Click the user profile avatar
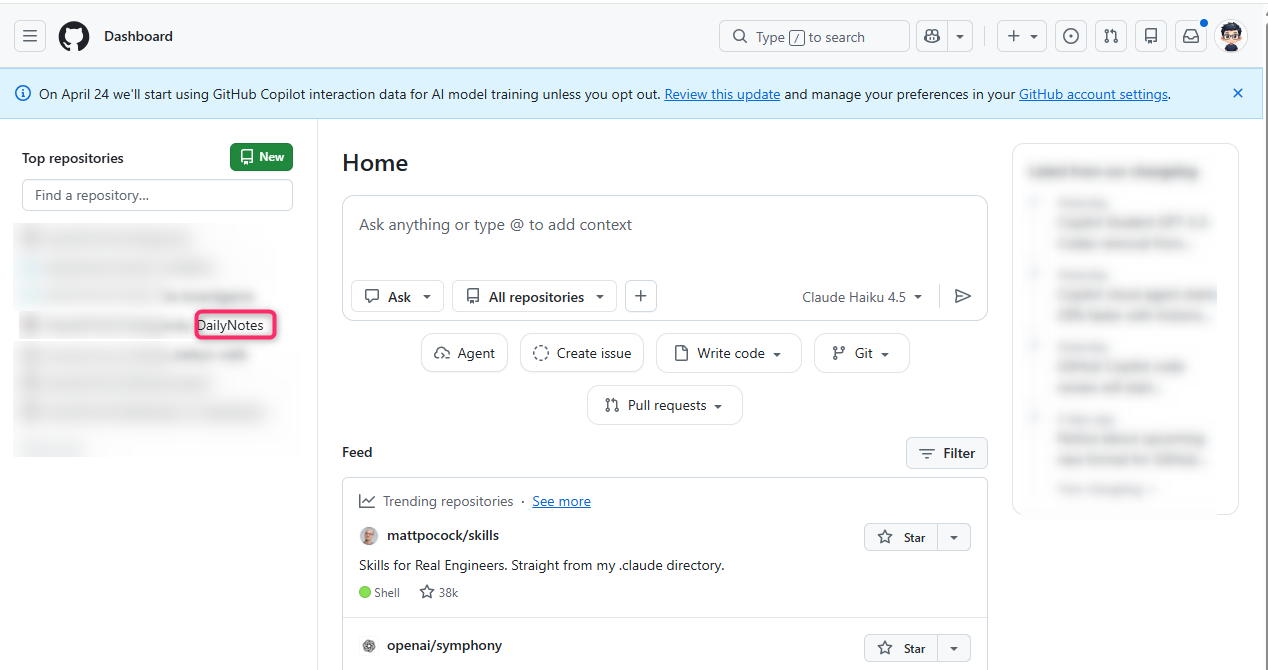 (1231, 37)
